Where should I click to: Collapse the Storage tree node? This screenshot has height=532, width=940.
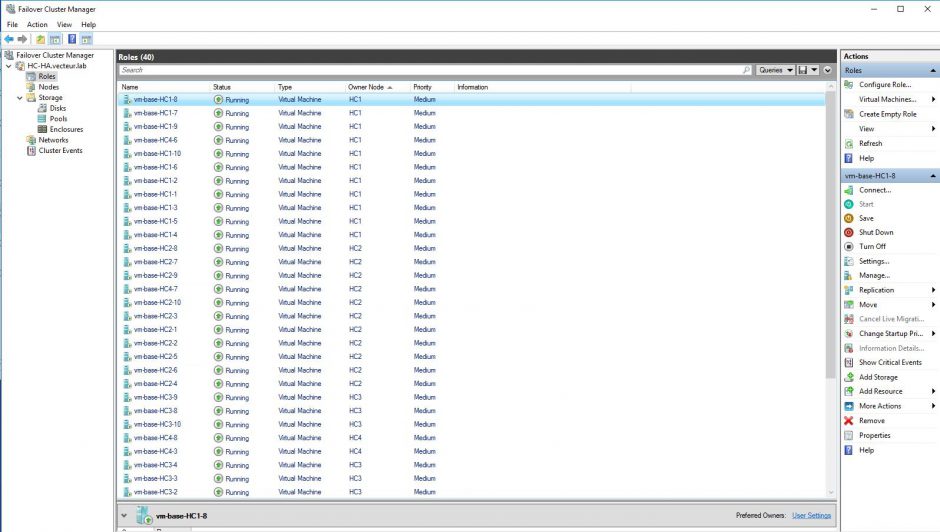click(x=19, y=98)
